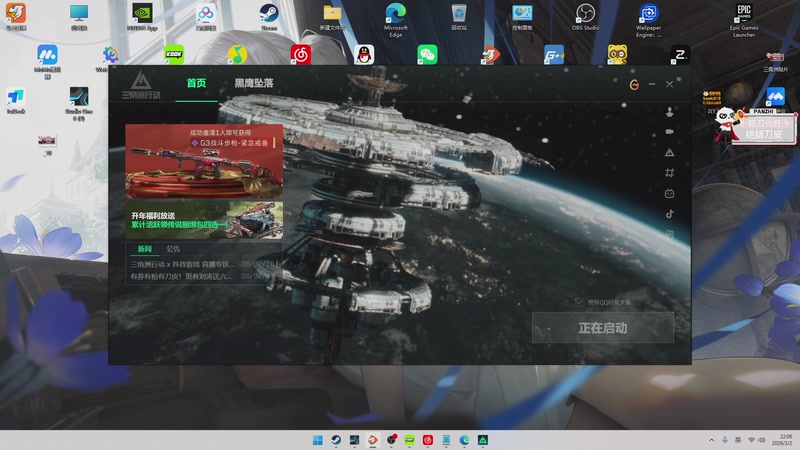Open the Studio One 6 desktop shortcut

pyautogui.click(x=79, y=103)
